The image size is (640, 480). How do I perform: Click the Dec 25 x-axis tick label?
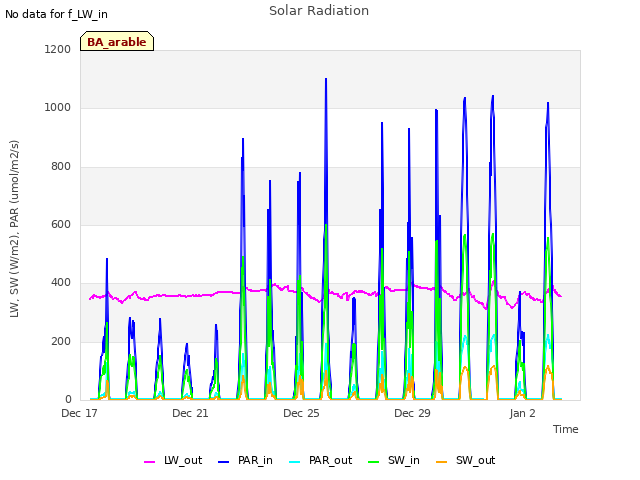tap(301, 413)
